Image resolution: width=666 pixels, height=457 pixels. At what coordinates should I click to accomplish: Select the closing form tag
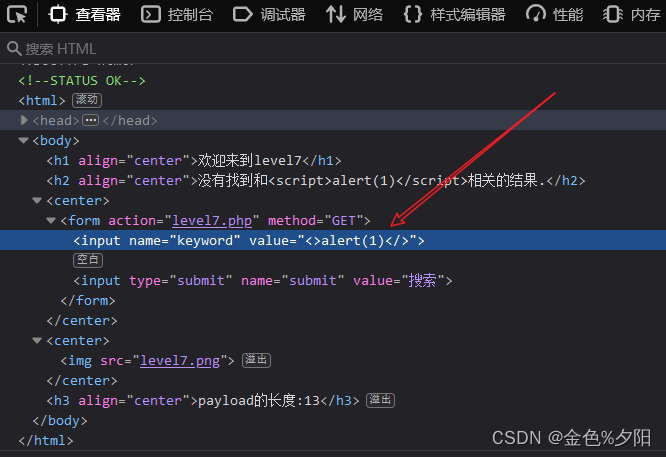pyautogui.click(x=88, y=300)
